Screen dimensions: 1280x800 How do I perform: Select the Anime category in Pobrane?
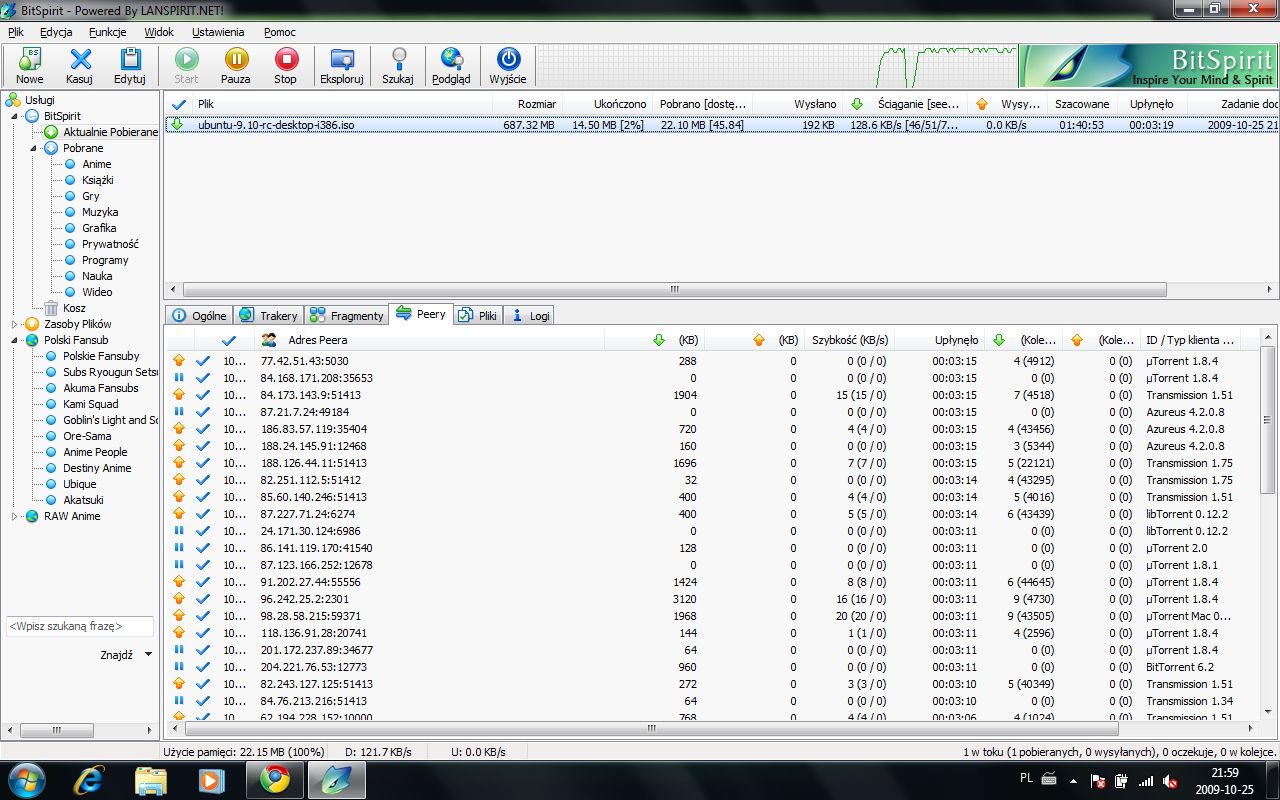click(x=97, y=164)
